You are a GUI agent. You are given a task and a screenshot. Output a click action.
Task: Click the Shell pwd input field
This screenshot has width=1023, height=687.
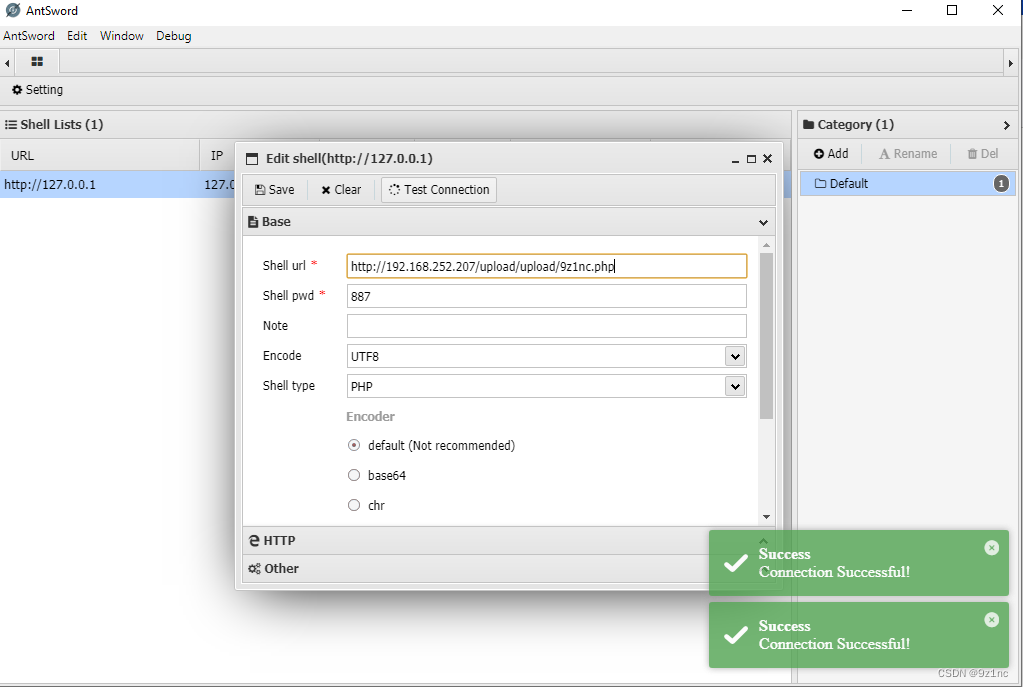547,296
